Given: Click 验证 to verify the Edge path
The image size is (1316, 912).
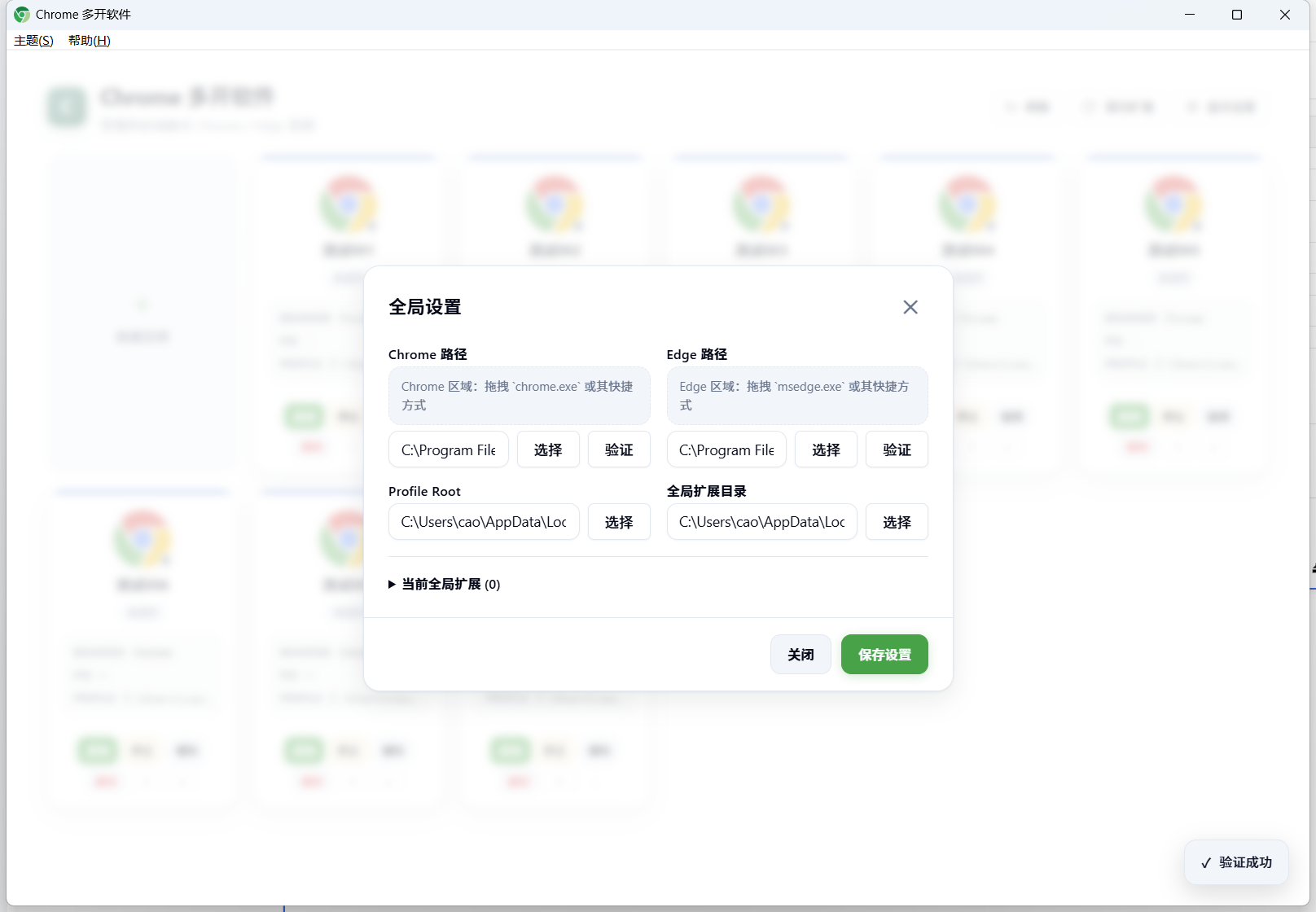Looking at the screenshot, I should click(x=897, y=449).
